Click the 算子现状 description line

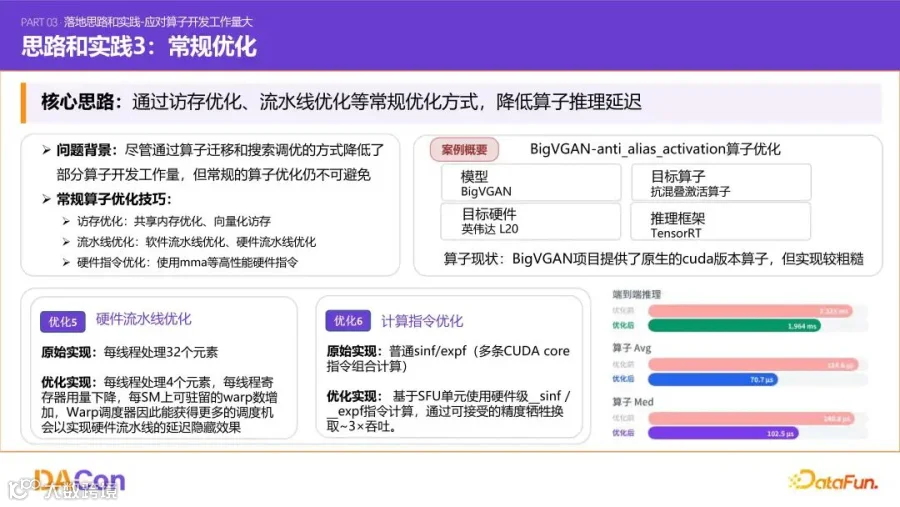(653, 259)
